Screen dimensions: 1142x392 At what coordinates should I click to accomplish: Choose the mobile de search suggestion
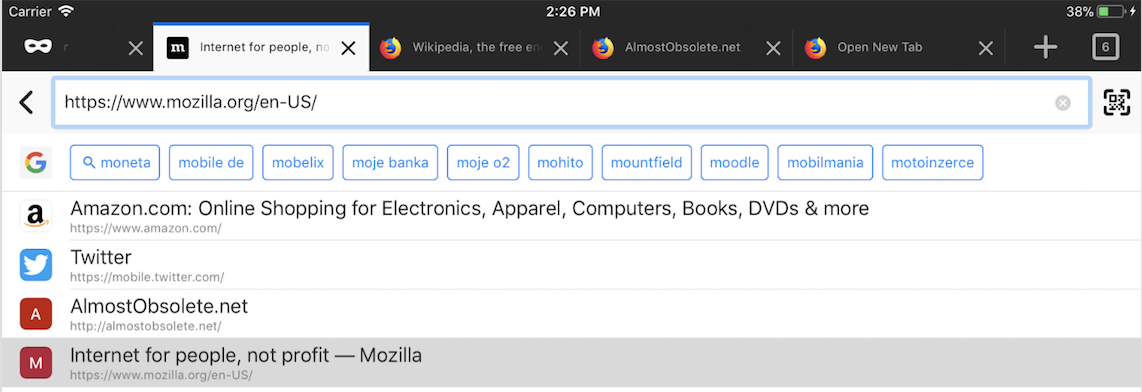[211, 162]
